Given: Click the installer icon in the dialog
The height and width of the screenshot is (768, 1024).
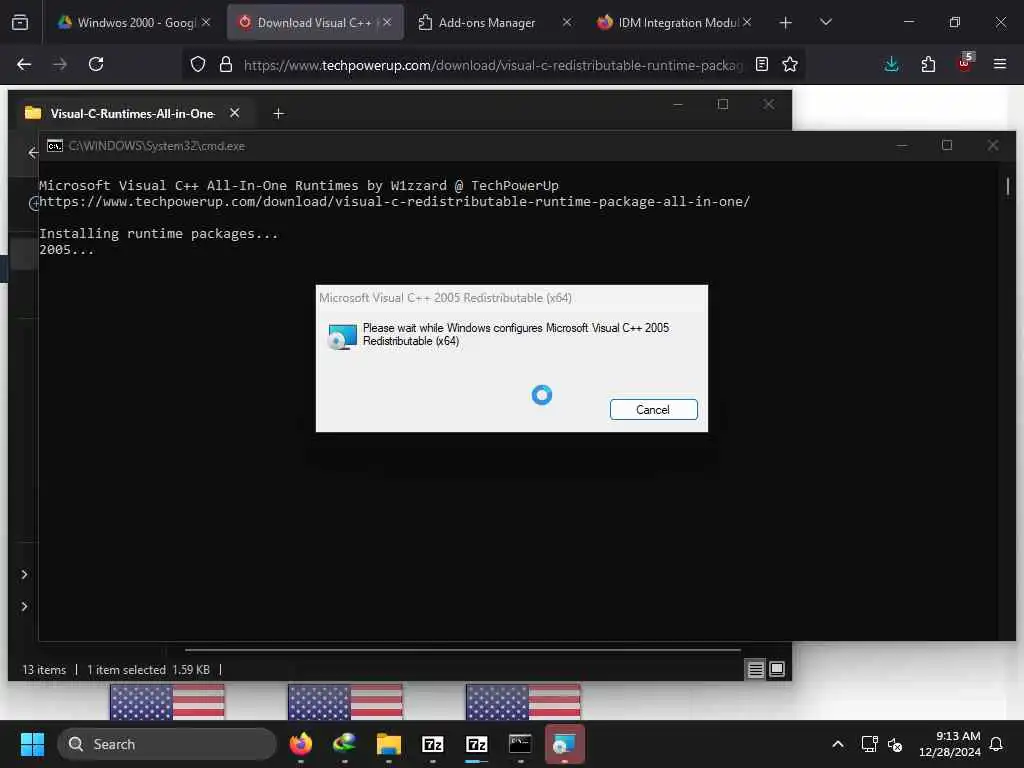Looking at the screenshot, I should click(x=342, y=336).
